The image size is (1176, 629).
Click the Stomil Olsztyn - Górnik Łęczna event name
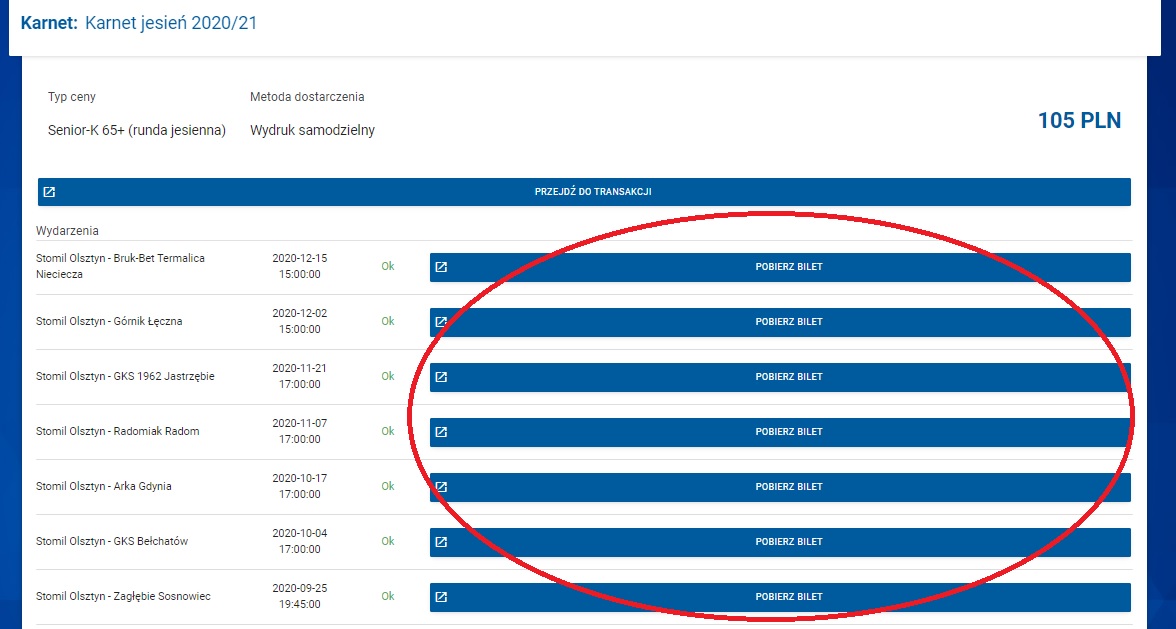point(109,322)
